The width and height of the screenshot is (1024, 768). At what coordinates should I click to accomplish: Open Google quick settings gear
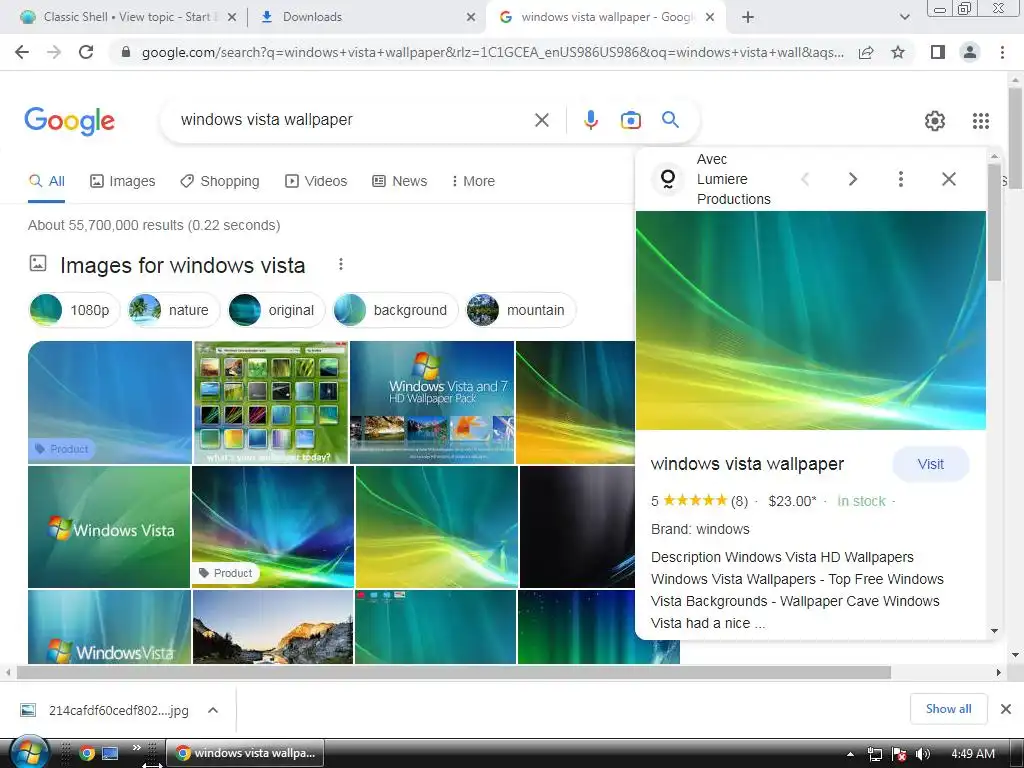pos(935,121)
